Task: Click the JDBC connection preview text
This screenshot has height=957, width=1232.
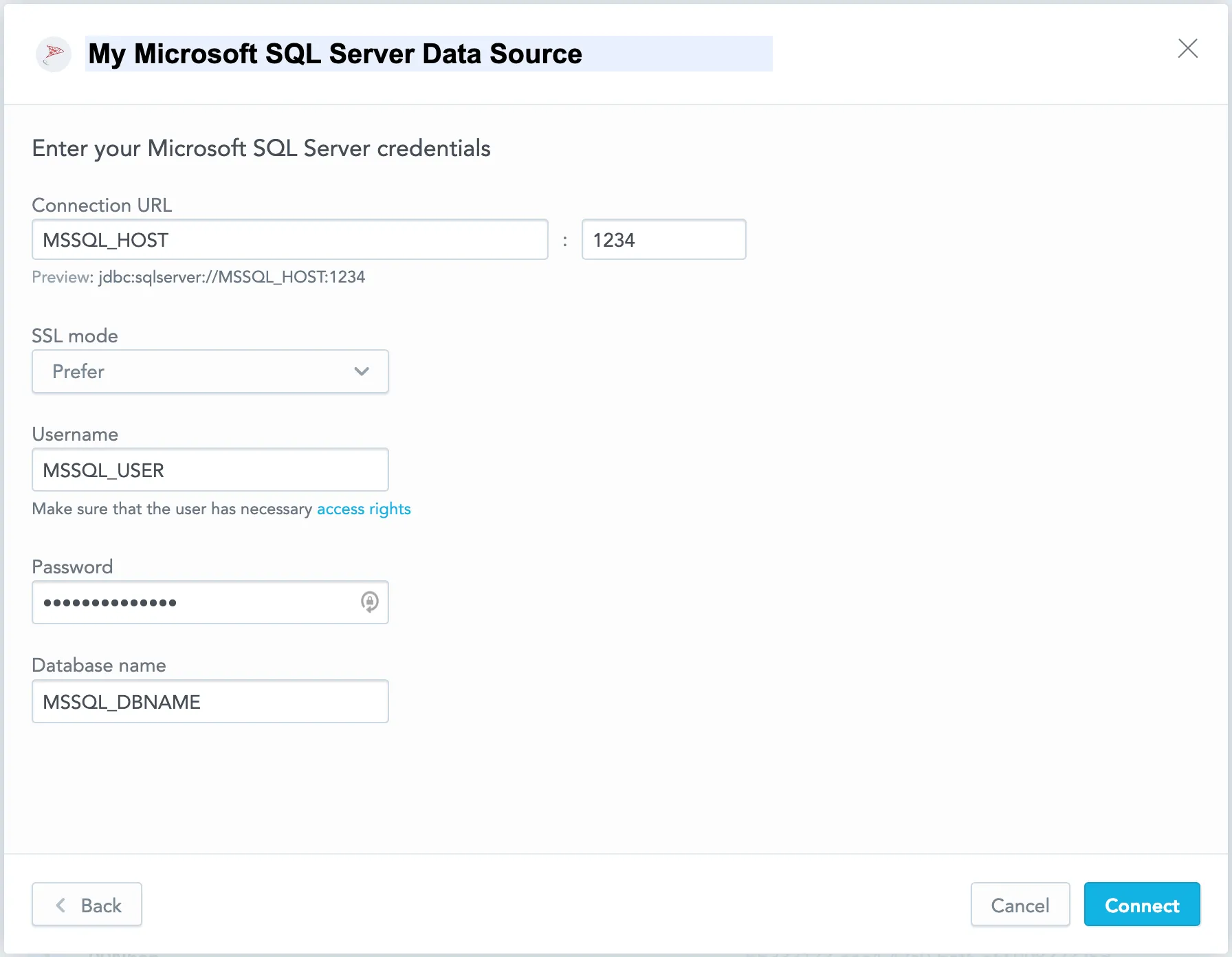Action: point(199,277)
